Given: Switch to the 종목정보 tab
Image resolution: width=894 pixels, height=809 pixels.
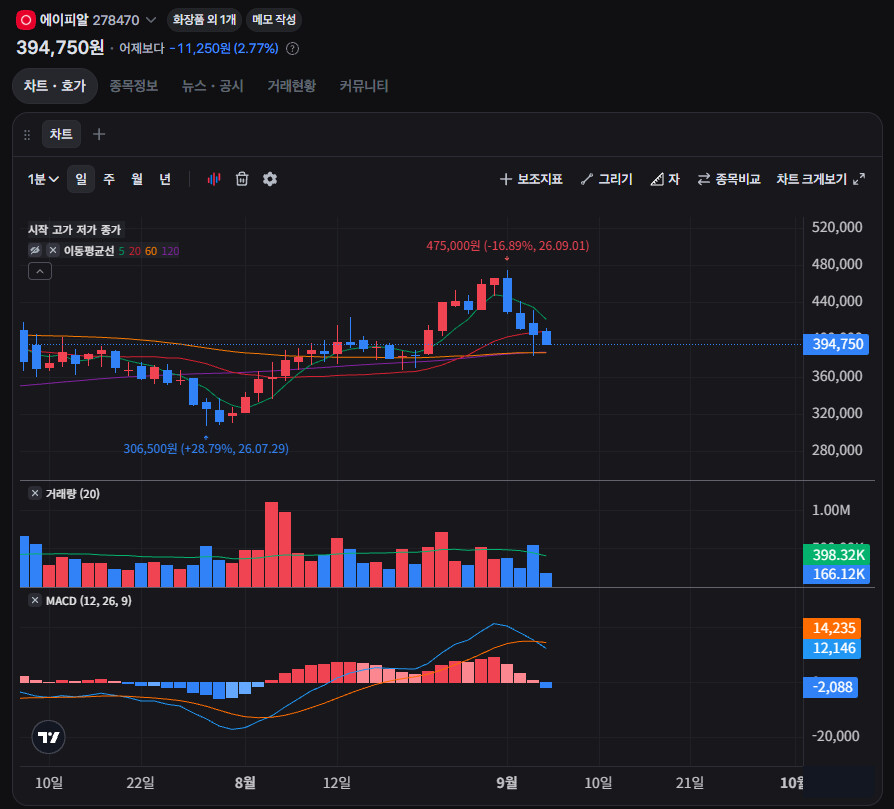Looking at the screenshot, I should coord(133,86).
